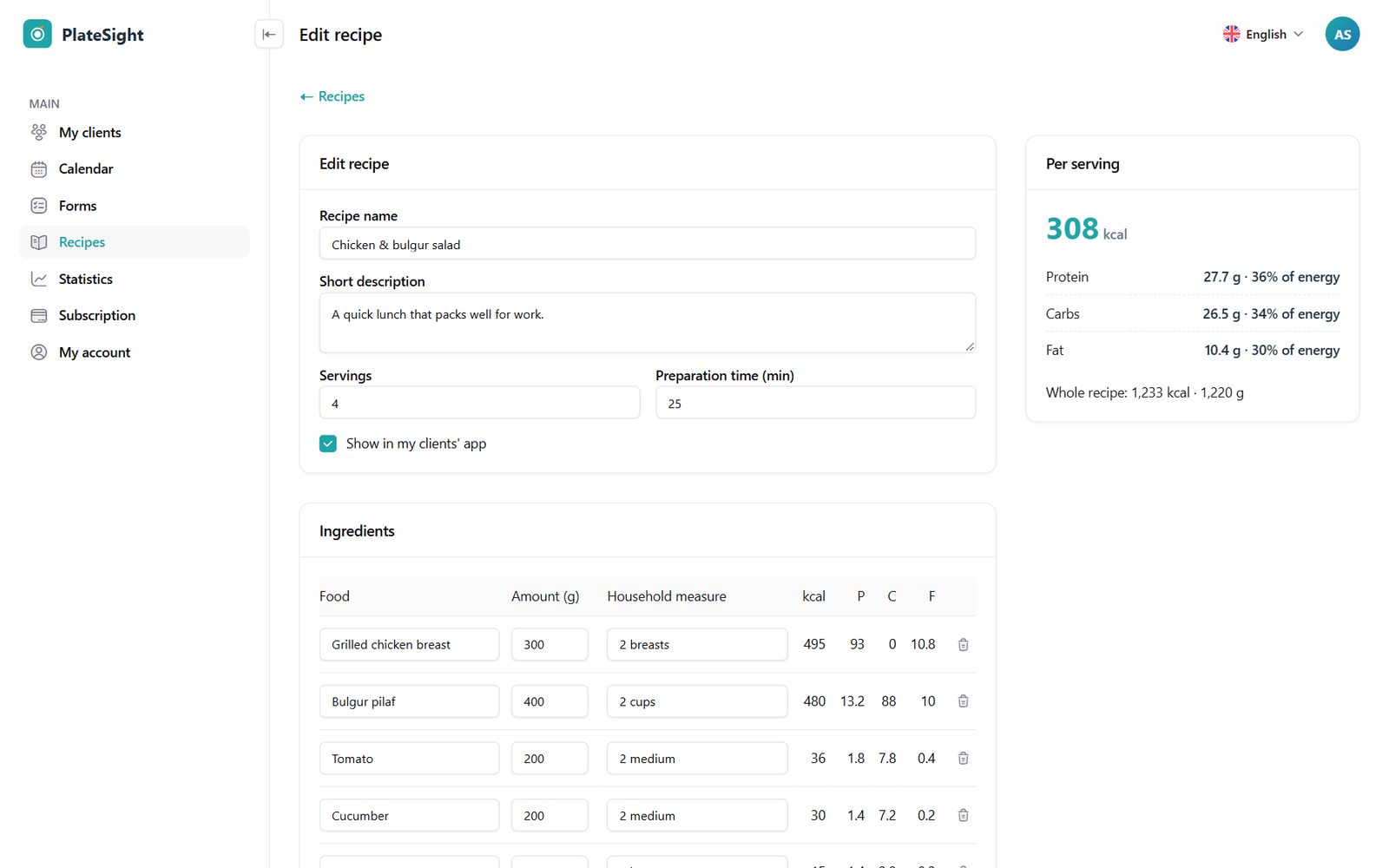The image size is (1389, 868).
Task: Click the 495 kcal value for chicken
Action: 814,644
